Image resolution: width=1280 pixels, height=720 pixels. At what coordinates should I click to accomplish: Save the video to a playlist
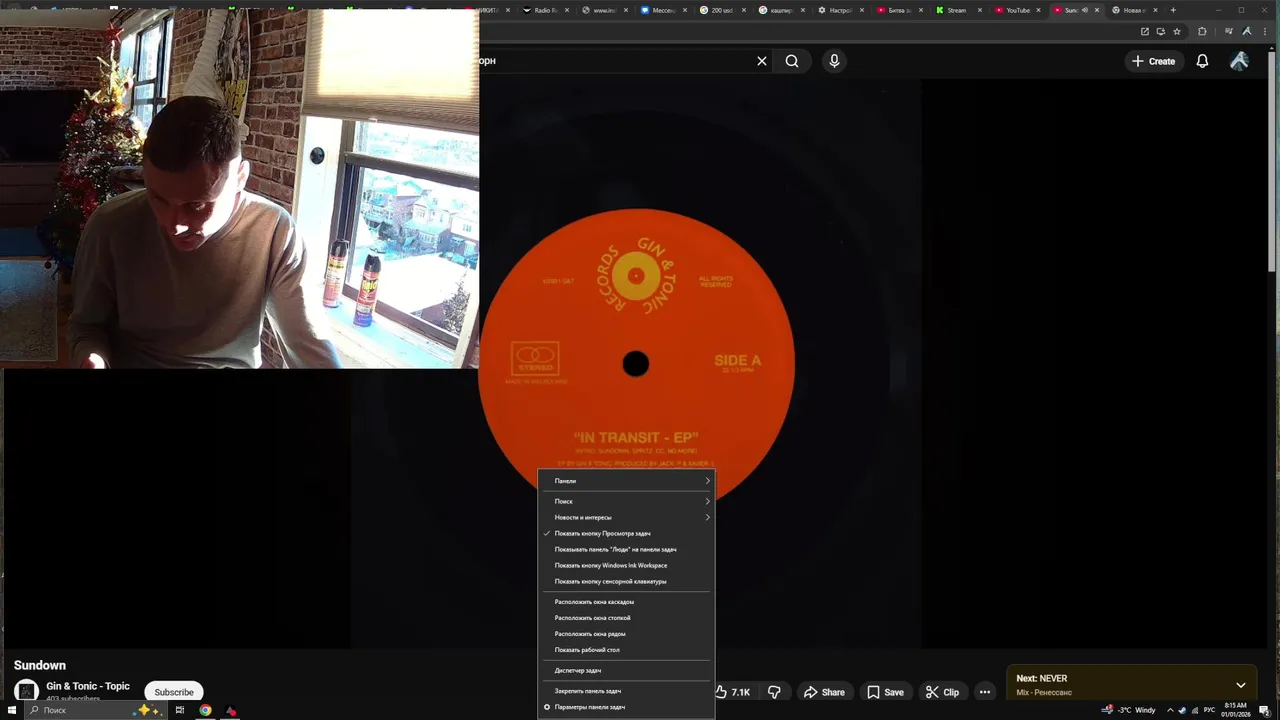coord(886,692)
